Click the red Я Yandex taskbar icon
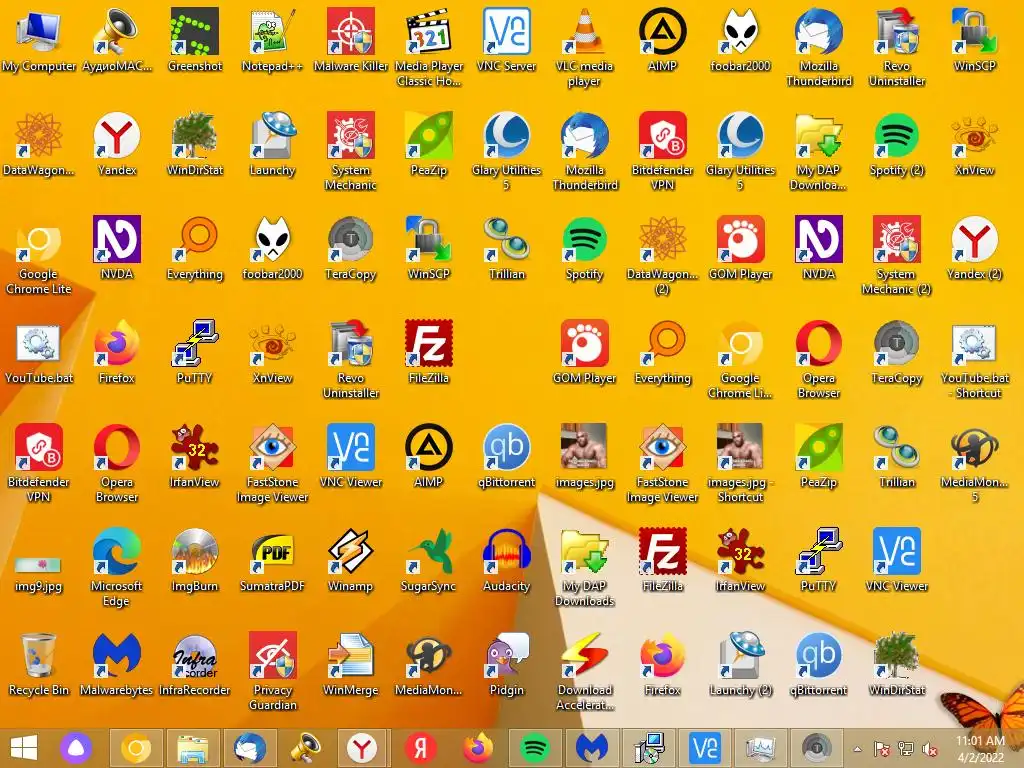 click(x=421, y=748)
